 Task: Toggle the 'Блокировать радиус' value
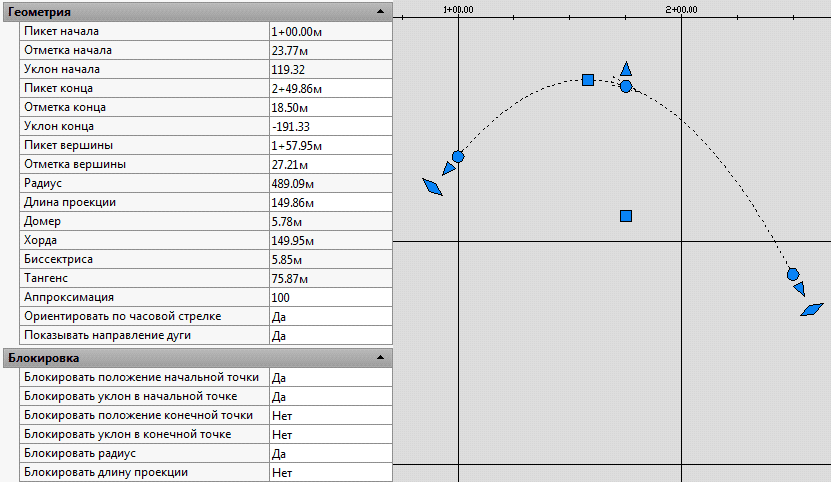[x=330, y=453]
